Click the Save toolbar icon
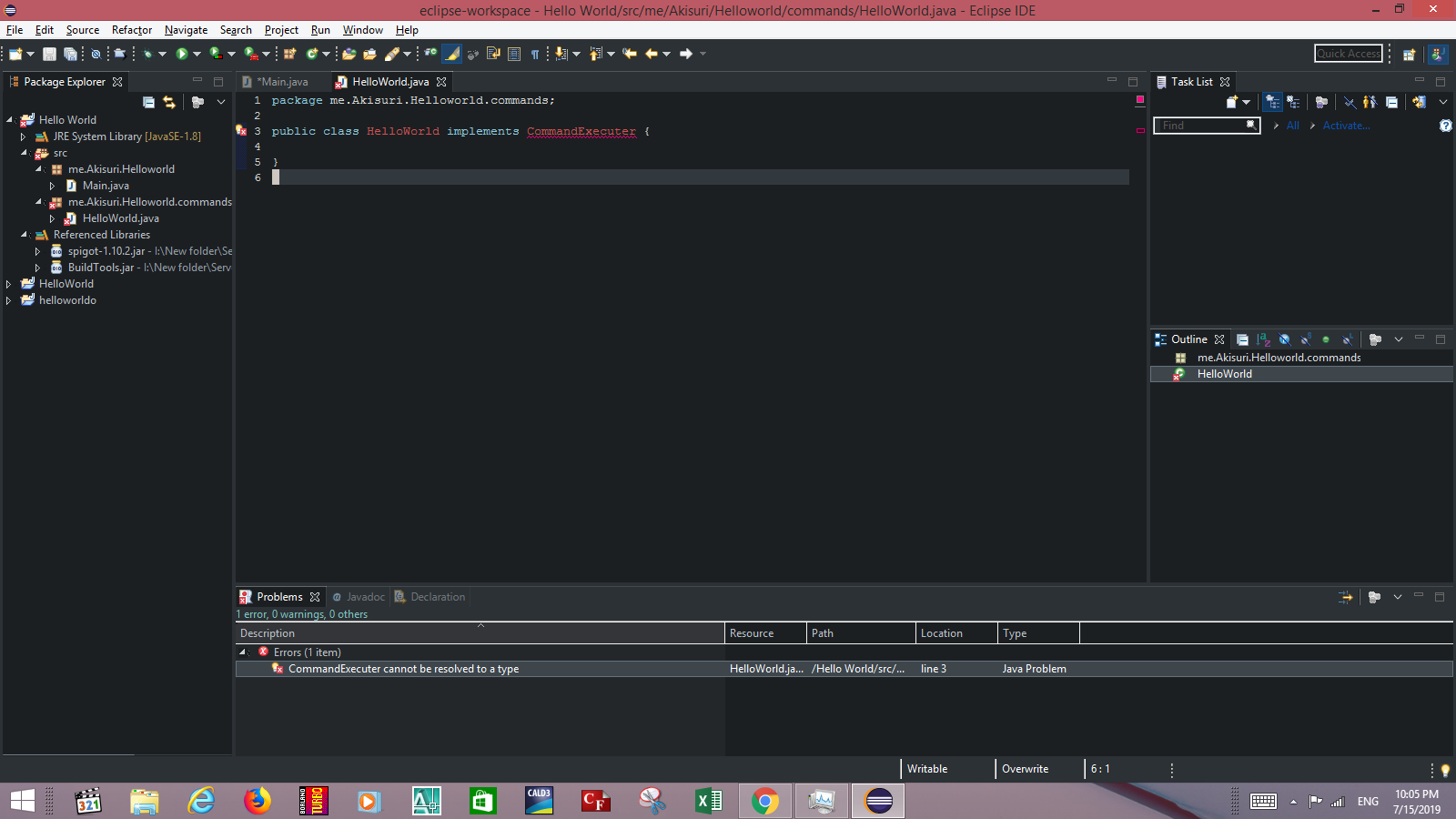 (49, 55)
